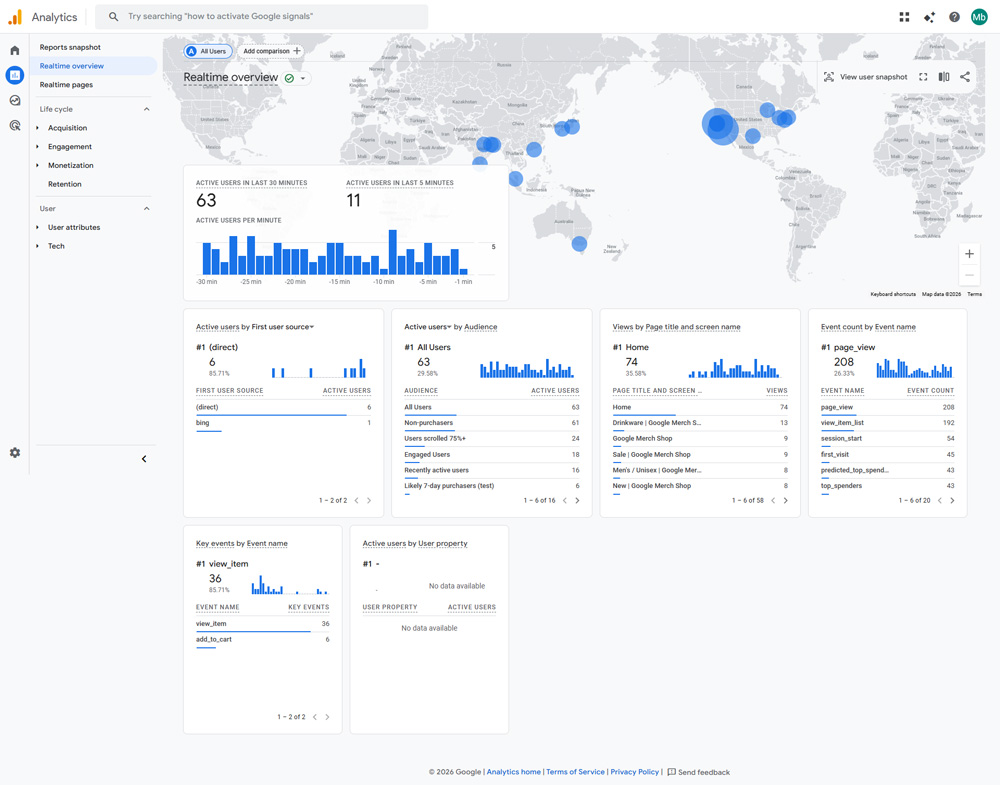Click view_item_list event row

[x=887, y=423]
